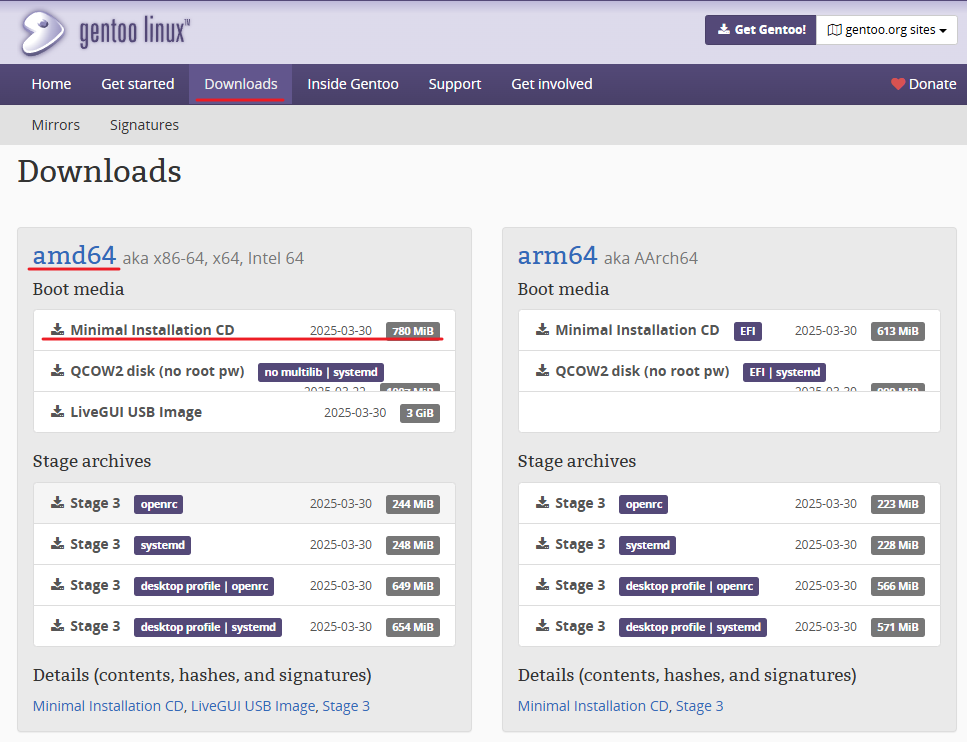Download arm64 QCOW2 disk (no root pw)
This screenshot has height=742, width=967.
[x=642, y=371]
